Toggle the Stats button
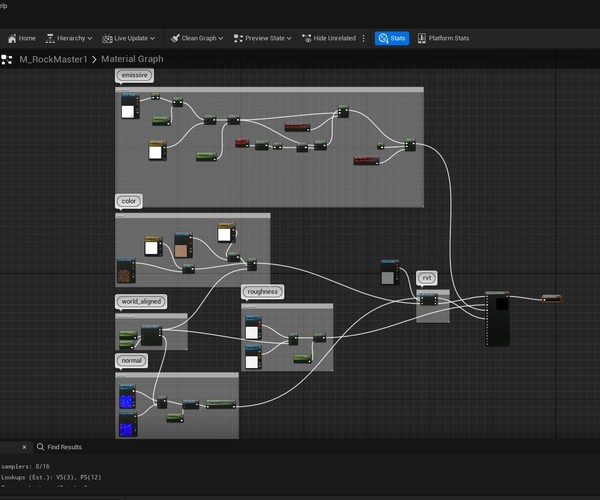 (392, 38)
